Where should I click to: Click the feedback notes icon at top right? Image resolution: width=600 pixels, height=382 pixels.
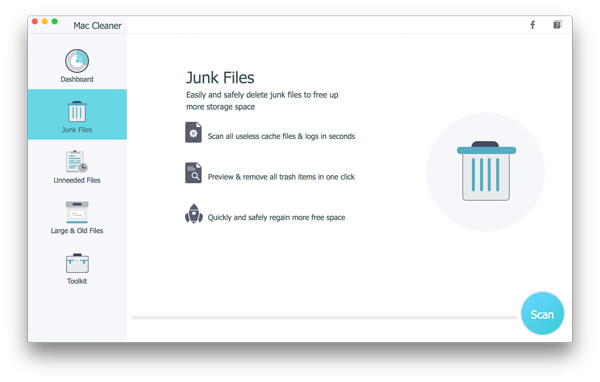557,25
